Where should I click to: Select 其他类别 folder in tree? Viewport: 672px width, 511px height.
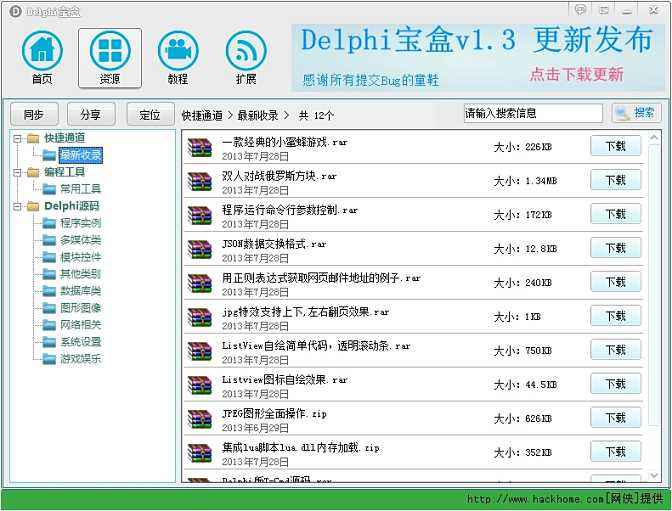(81, 274)
